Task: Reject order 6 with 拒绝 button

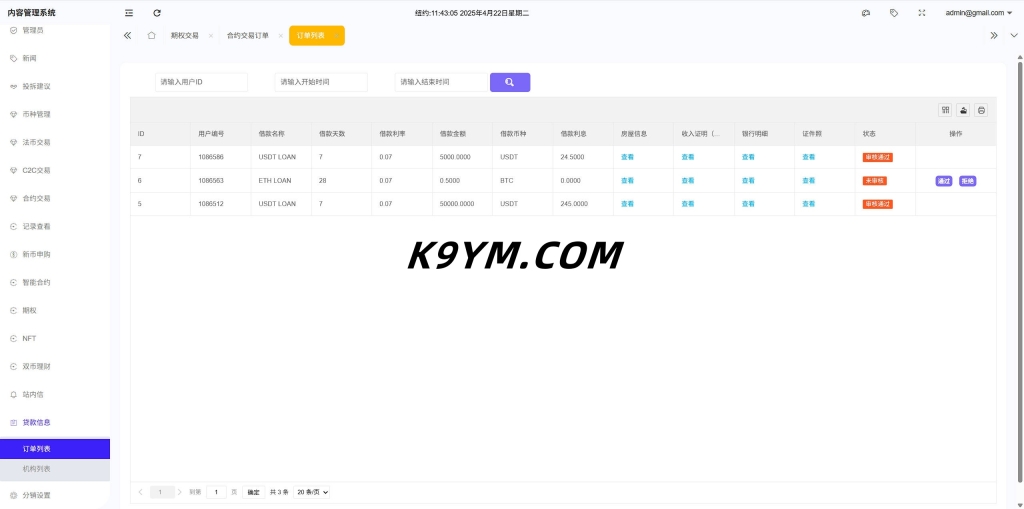Action: pyautogui.click(x=967, y=181)
